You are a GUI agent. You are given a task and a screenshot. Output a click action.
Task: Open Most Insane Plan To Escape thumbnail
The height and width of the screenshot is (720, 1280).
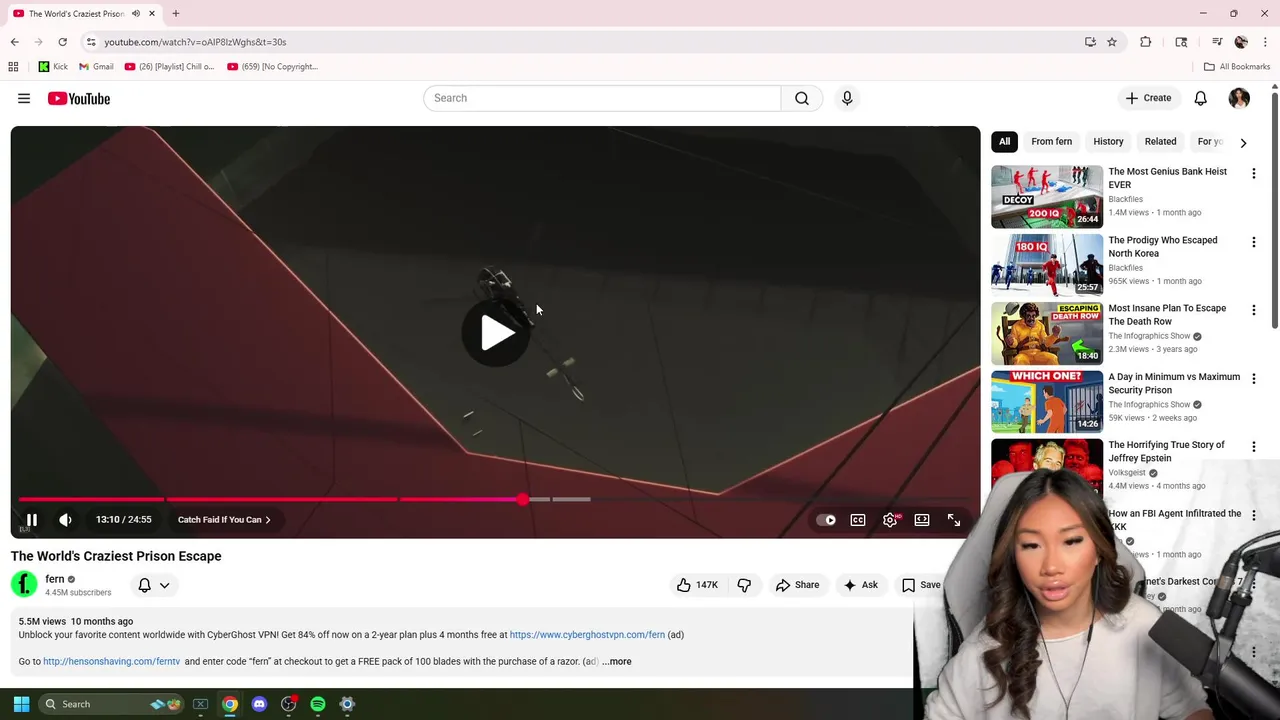pyautogui.click(x=1047, y=334)
